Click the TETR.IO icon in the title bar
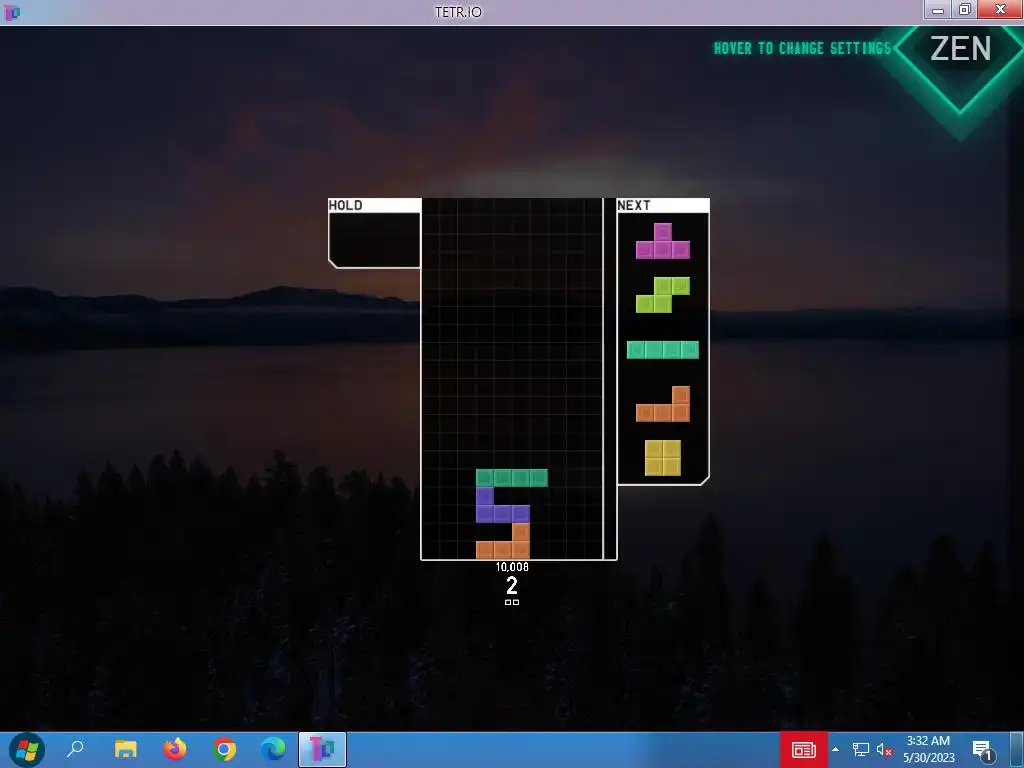The width and height of the screenshot is (1024, 768). (x=12, y=12)
